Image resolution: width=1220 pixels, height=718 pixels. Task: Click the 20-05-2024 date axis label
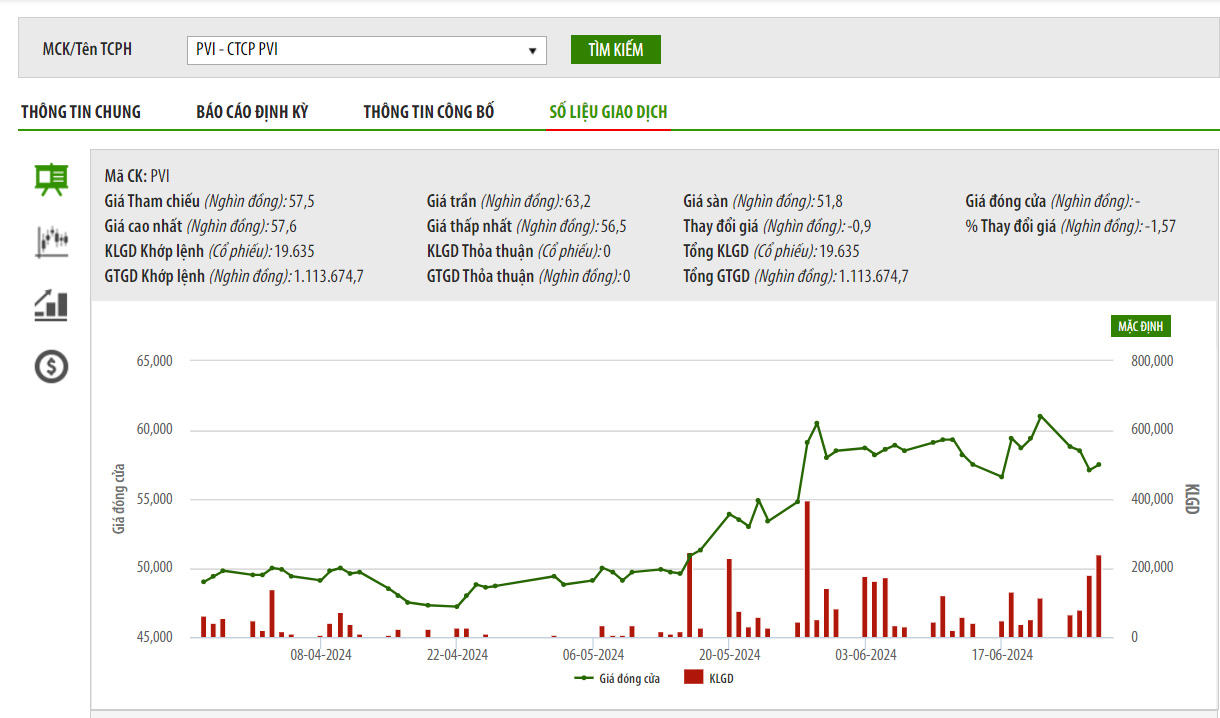pos(730,655)
